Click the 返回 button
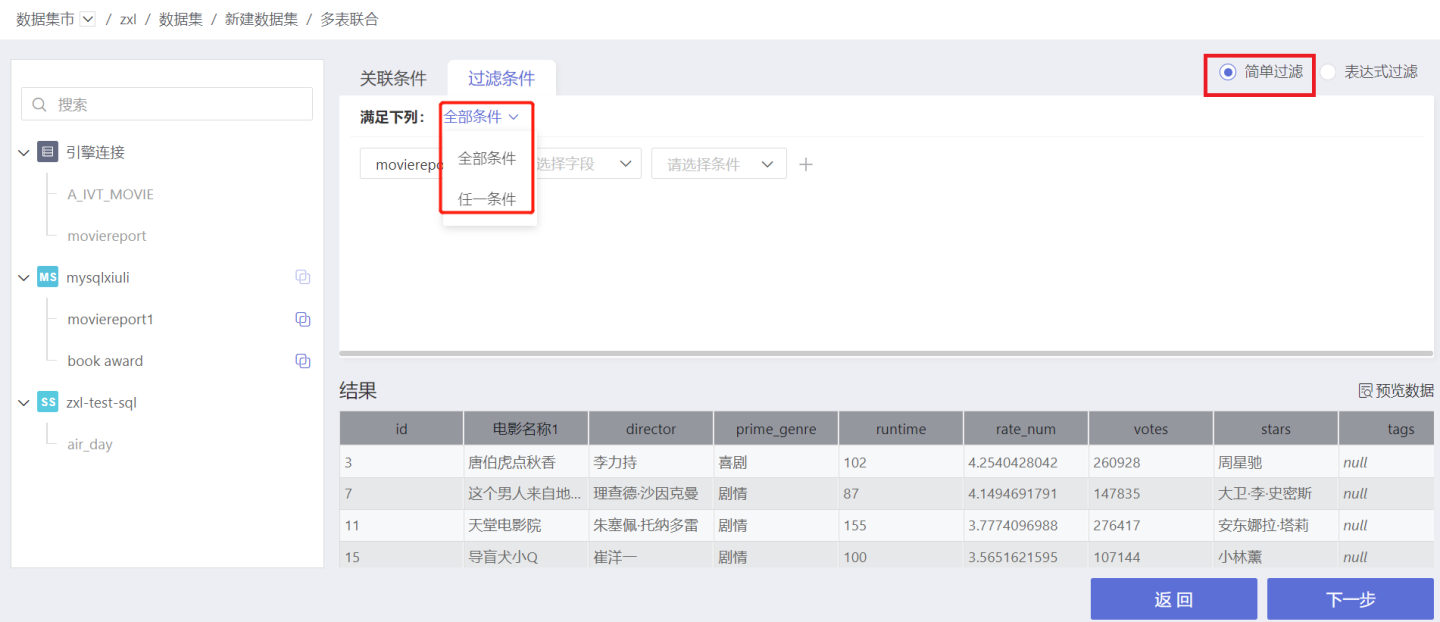 [1173, 599]
